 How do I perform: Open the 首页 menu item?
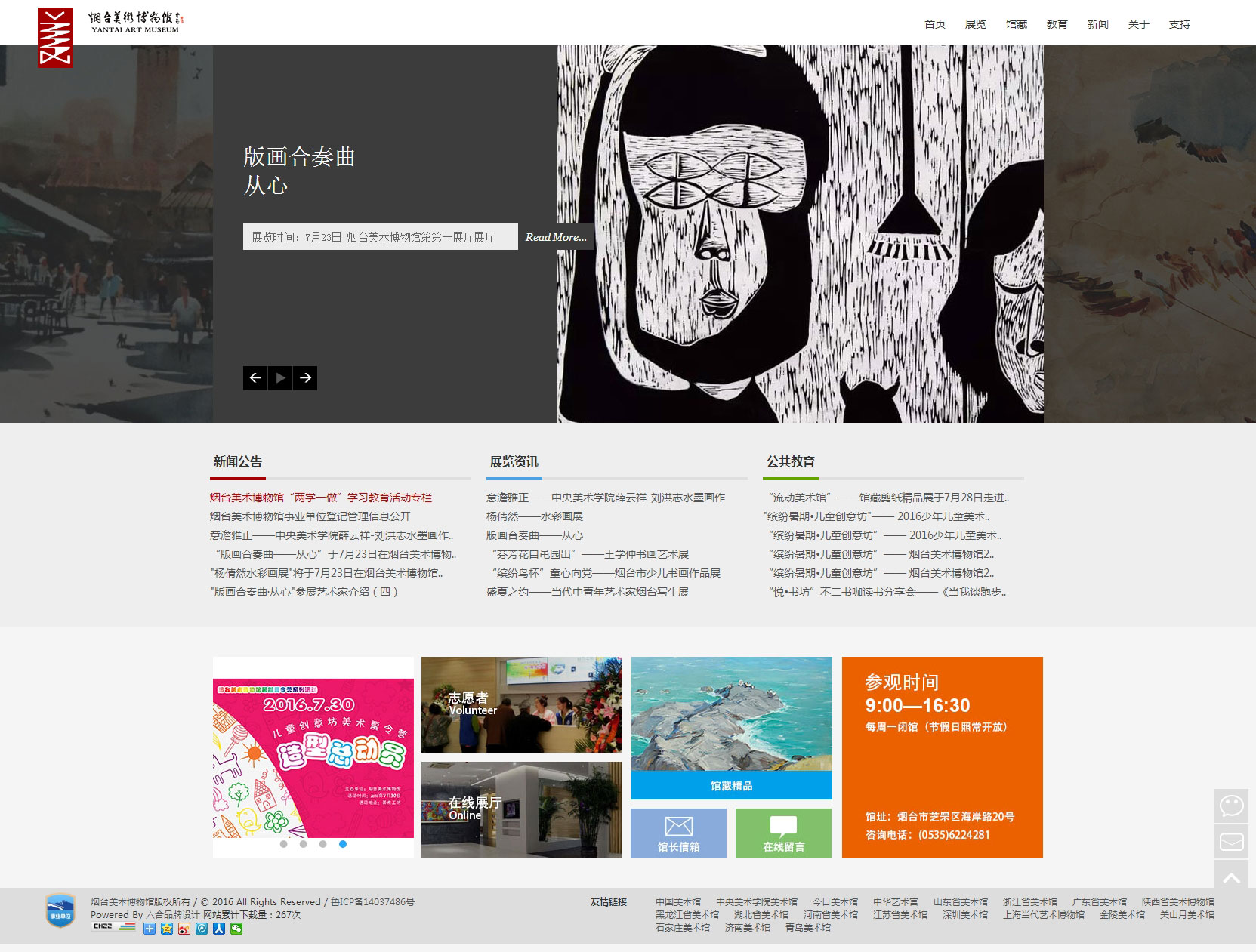point(935,24)
